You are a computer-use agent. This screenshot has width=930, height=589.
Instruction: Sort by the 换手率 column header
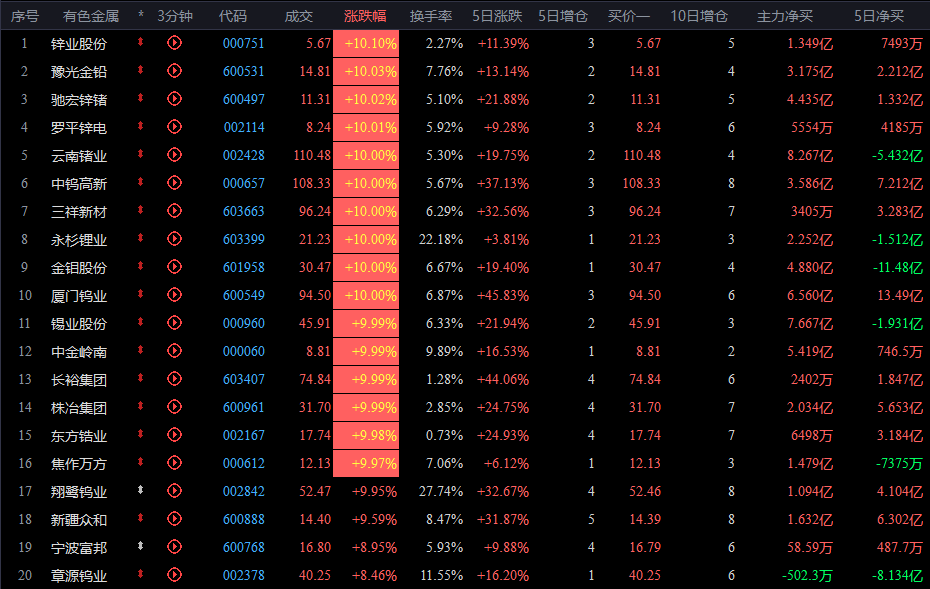click(431, 16)
